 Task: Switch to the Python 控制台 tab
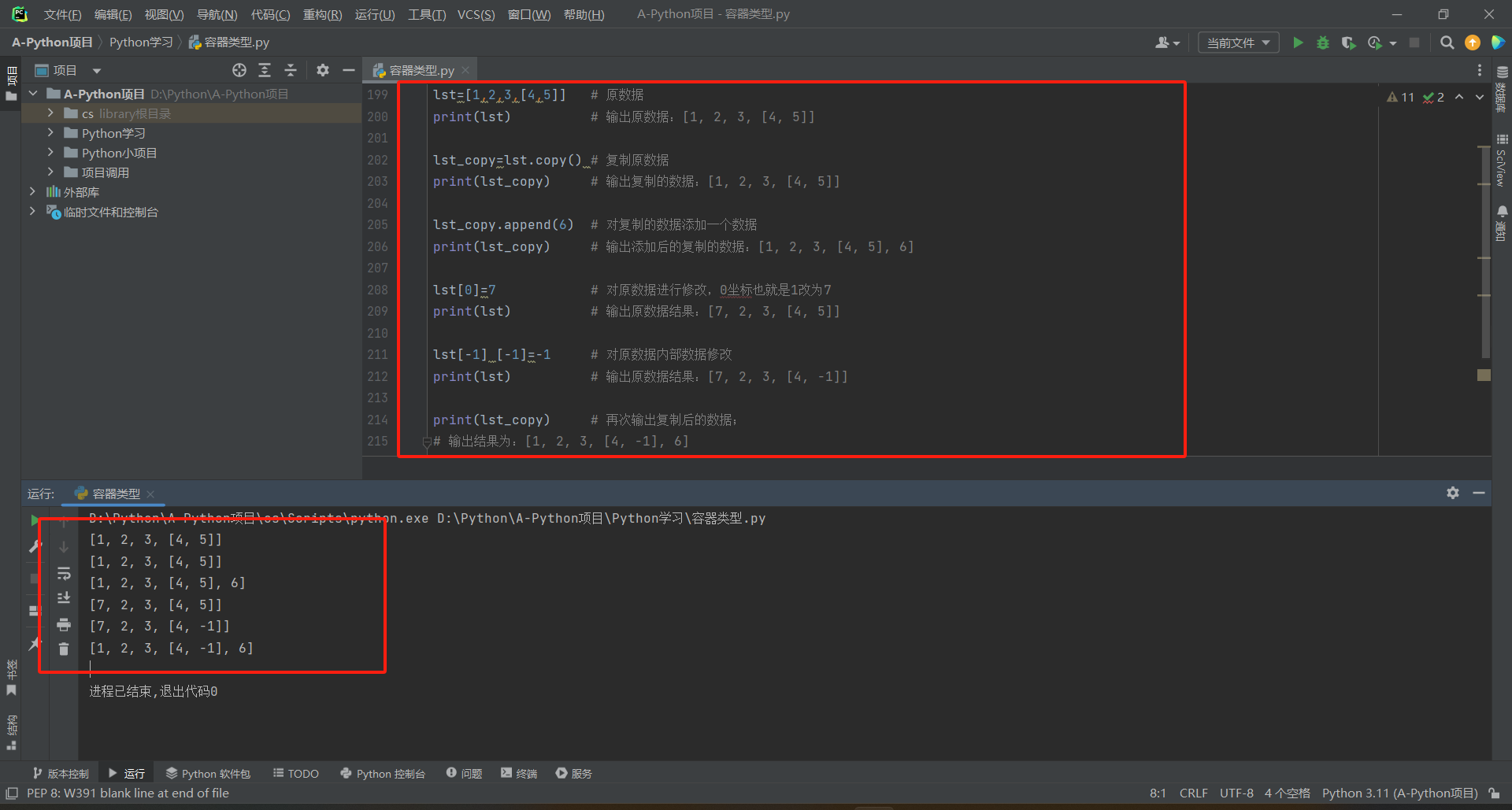pos(383,774)
